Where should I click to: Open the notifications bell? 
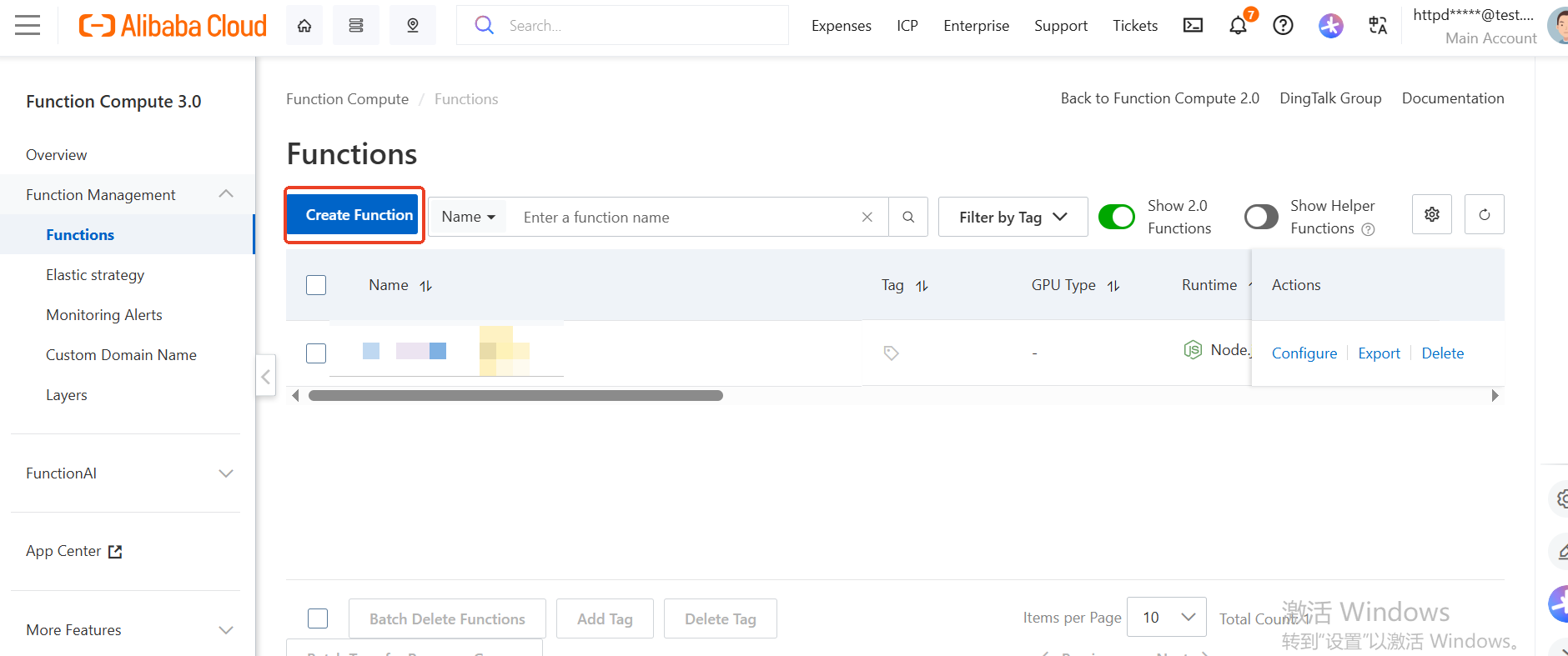pyautogui.click(x=1239, y=25)
